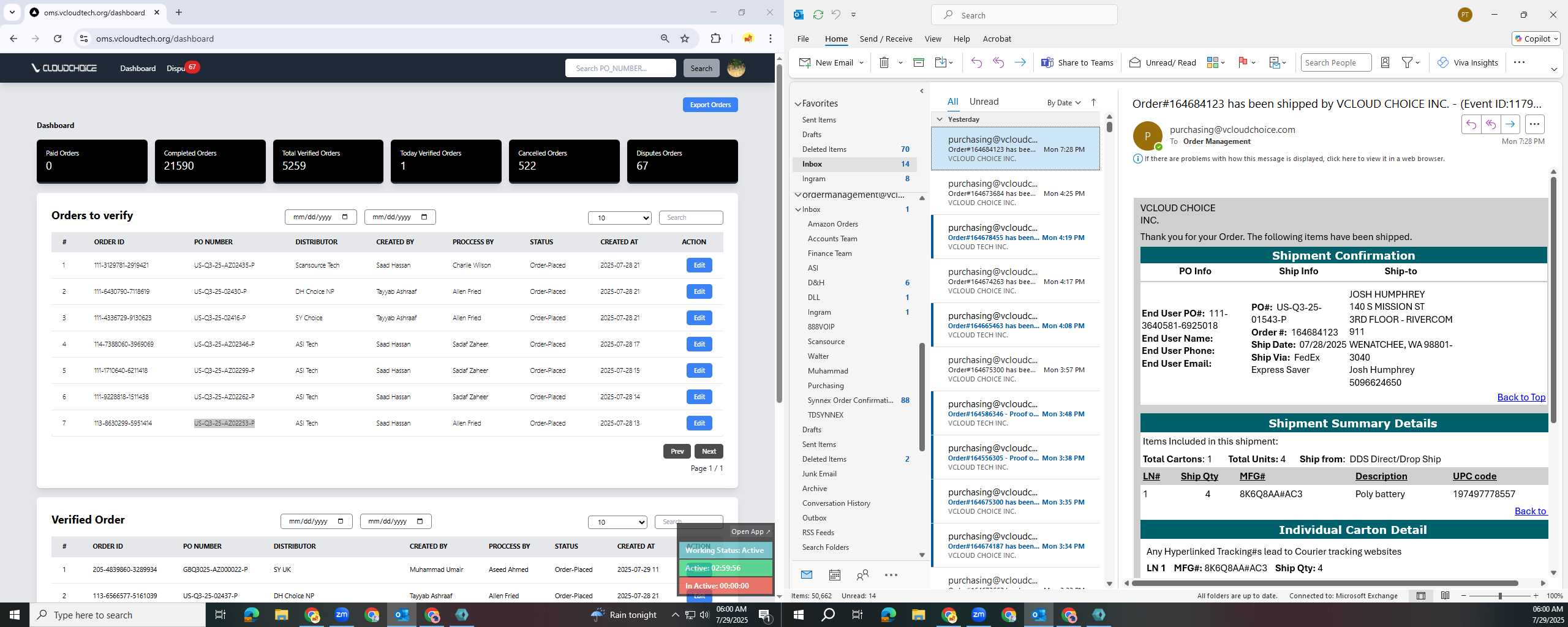1568x627 pixels.
Task: Open the Delete dropdown arrow in Outlook ribbon
Action: pyautogui.click(x=900, y=62)
